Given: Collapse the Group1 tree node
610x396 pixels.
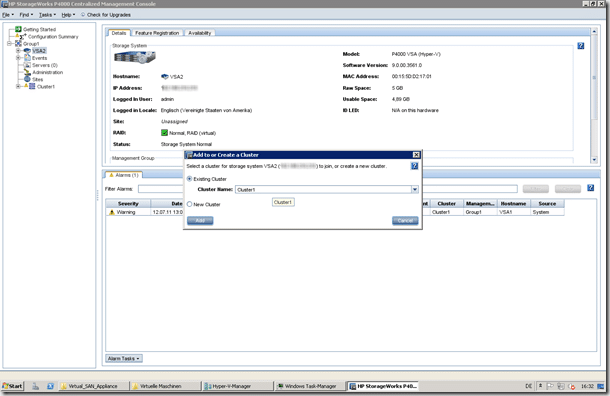Looking at the screenshot, I should coord(9,44).
